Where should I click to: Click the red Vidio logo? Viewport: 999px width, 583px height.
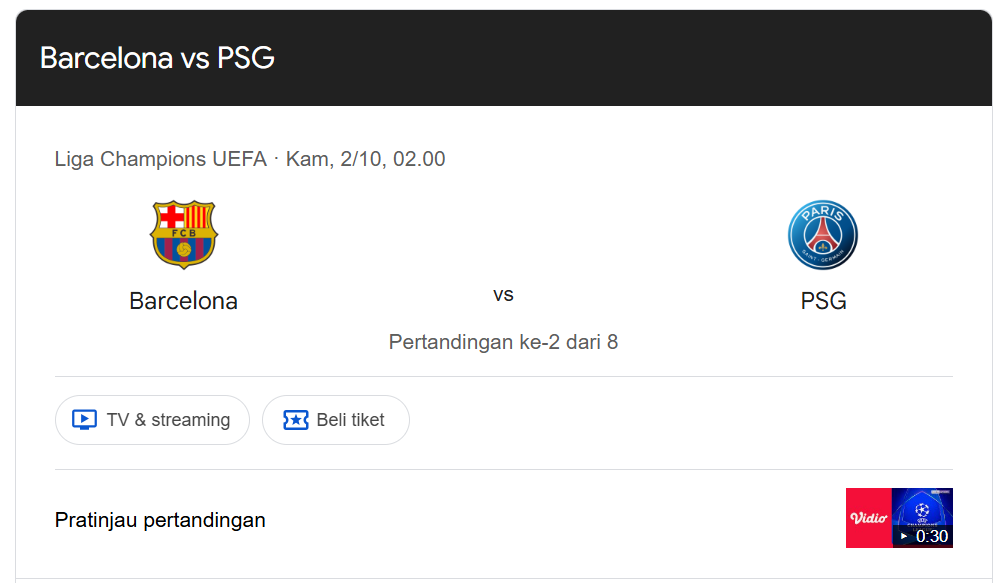click(868, 518)
